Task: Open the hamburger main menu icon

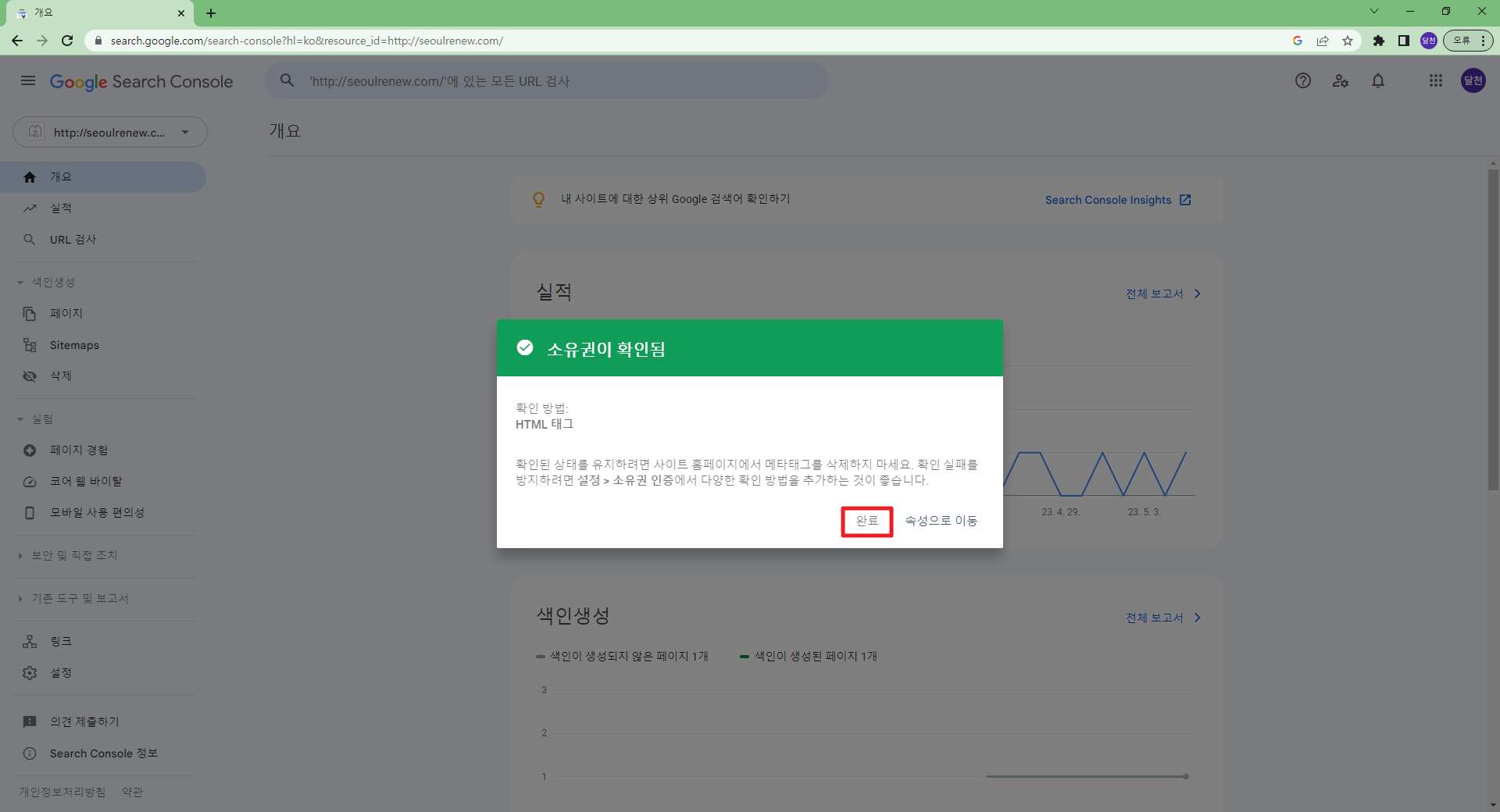Action: tap(28, 81)
